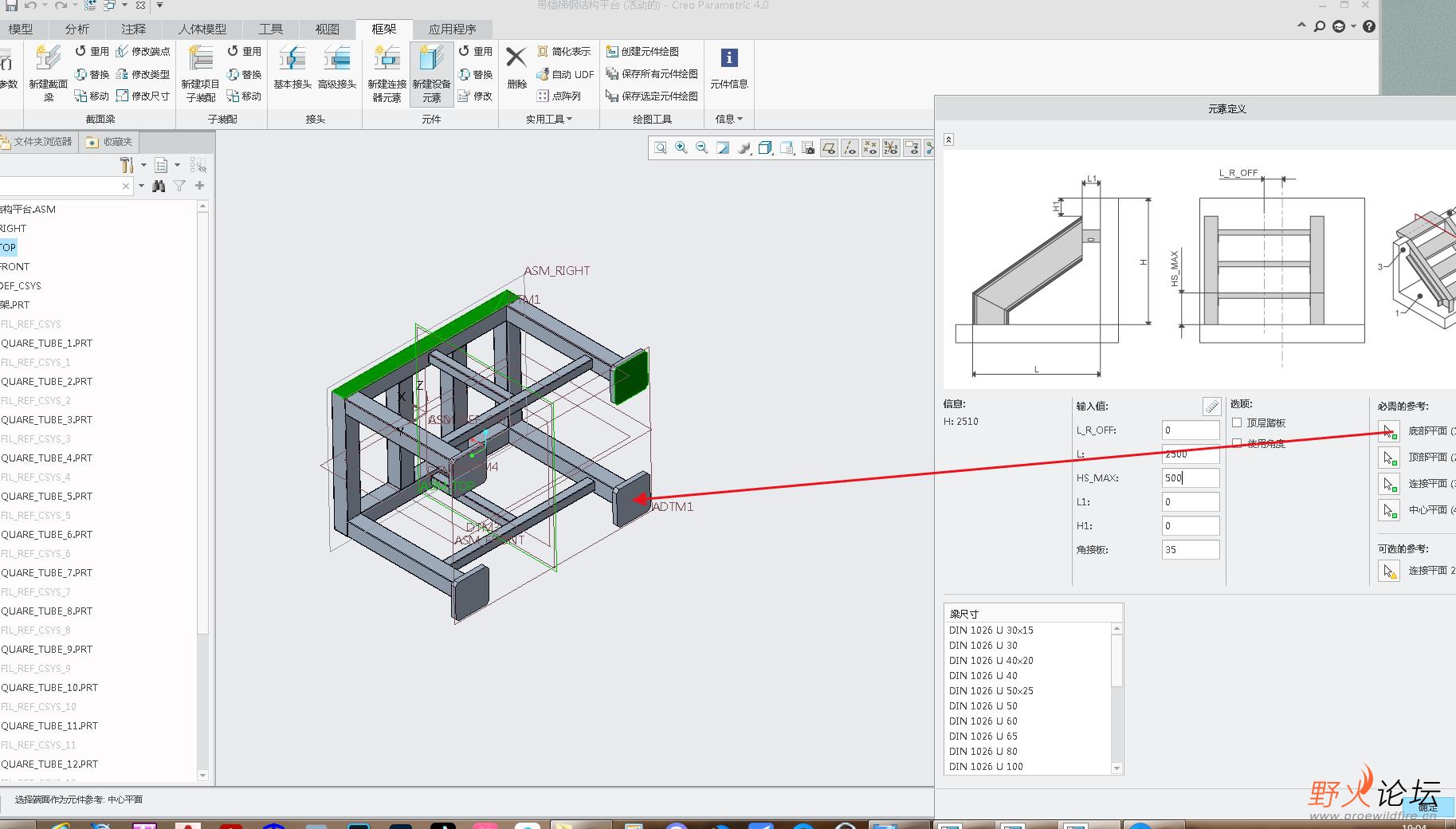Viewport: 1456px width, 829px height.
Task: Click view manager camera icon
Action: [808, 147]
